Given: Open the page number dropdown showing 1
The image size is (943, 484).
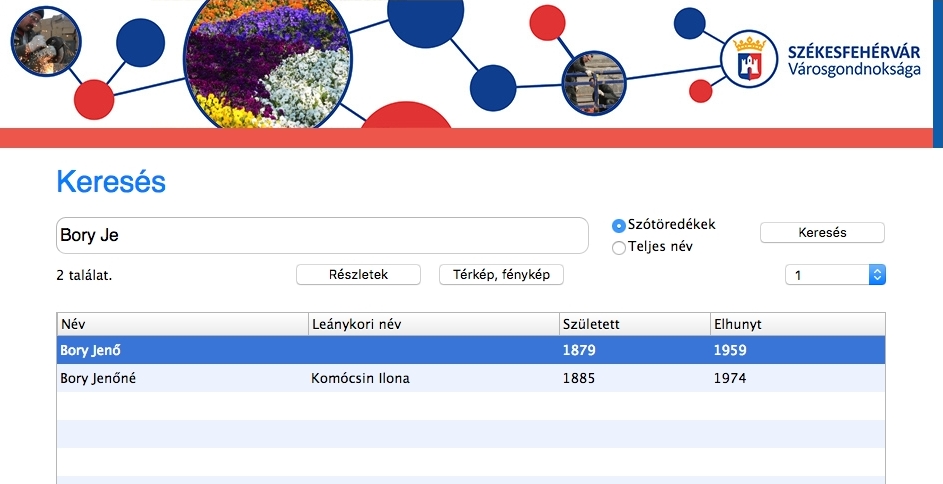Looking at the screenshot, I should (835, 275).
